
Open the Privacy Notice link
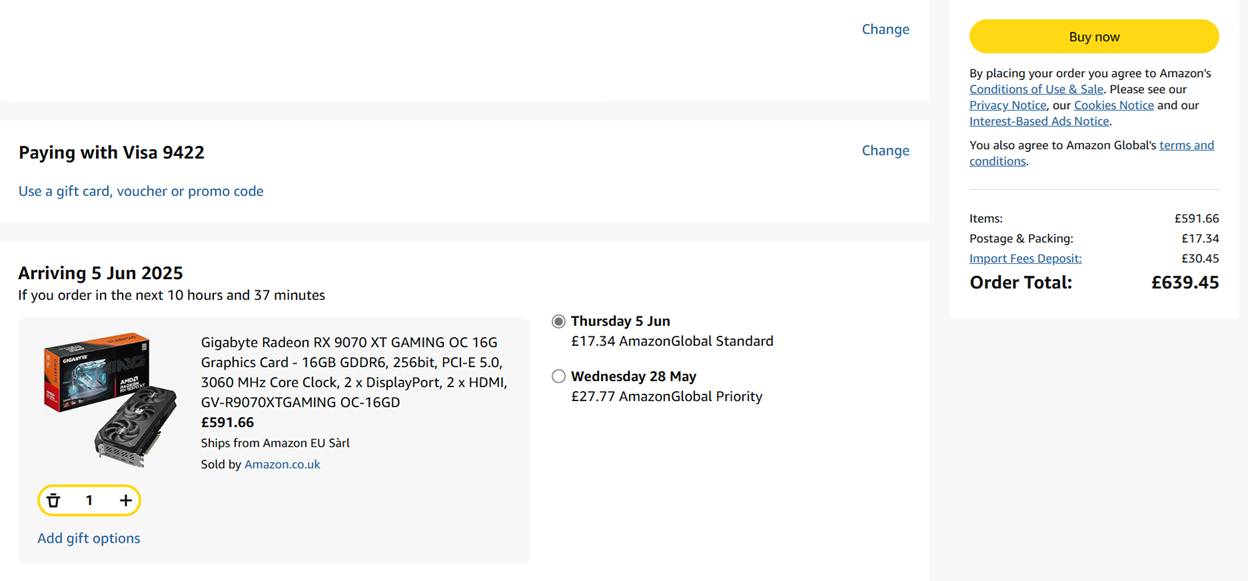point(1007,105)
